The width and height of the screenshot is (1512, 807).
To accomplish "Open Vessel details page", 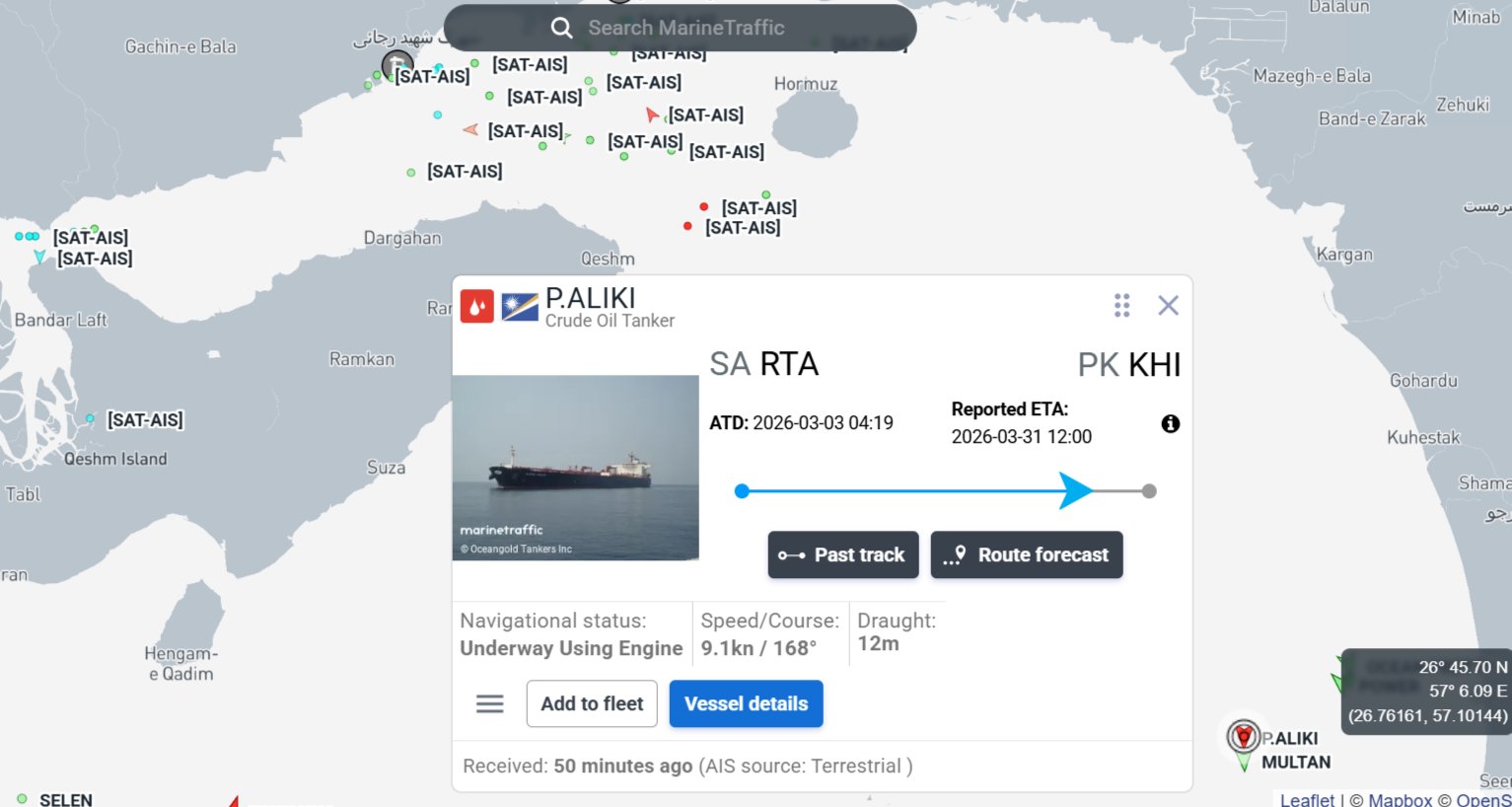I will 746,703.
